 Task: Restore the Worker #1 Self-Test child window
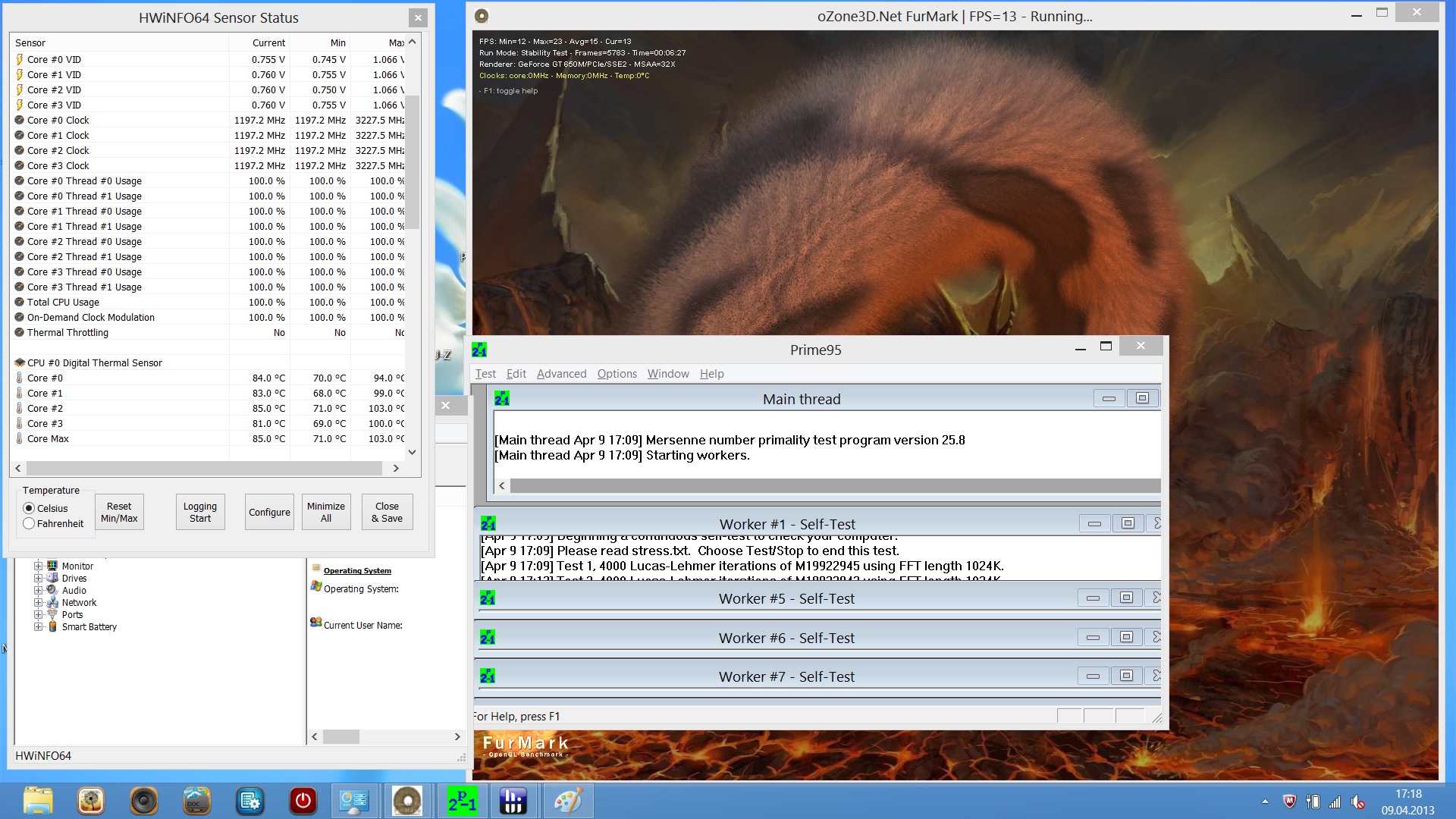[1128, 523]
